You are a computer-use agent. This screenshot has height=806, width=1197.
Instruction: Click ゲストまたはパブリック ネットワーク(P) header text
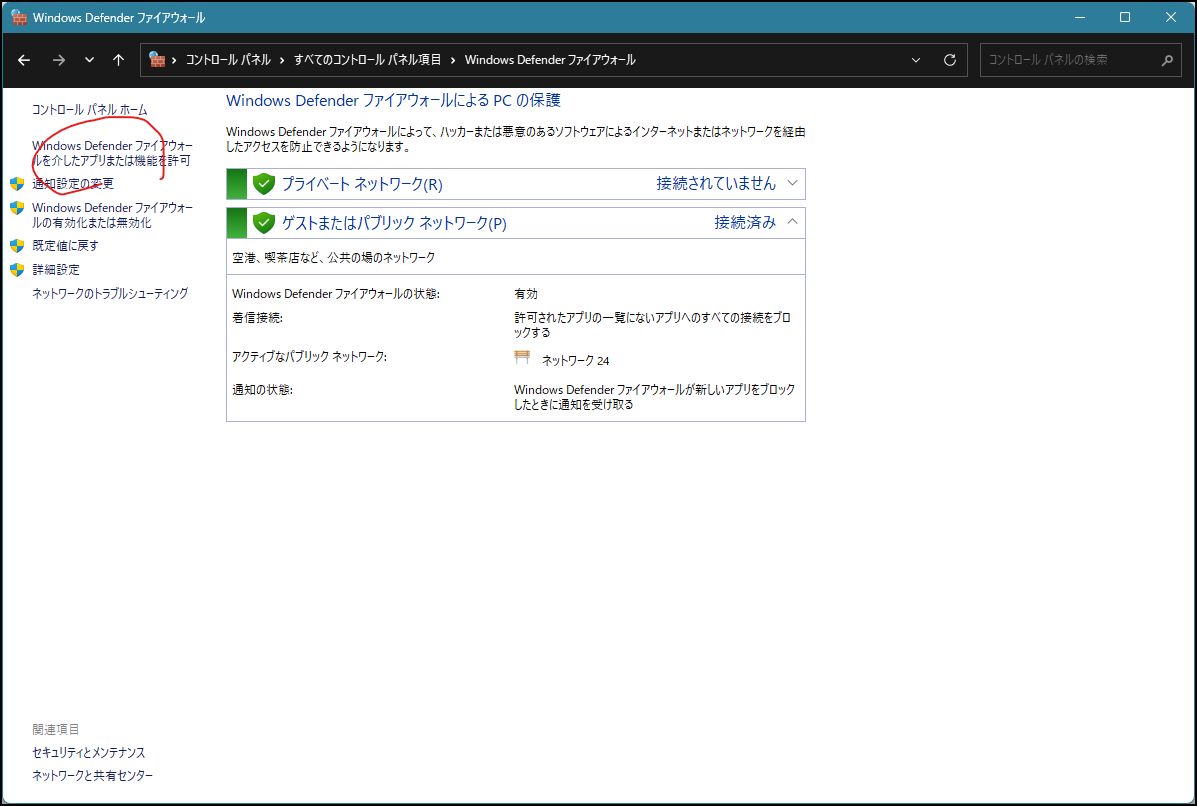(x=394, y=223)
